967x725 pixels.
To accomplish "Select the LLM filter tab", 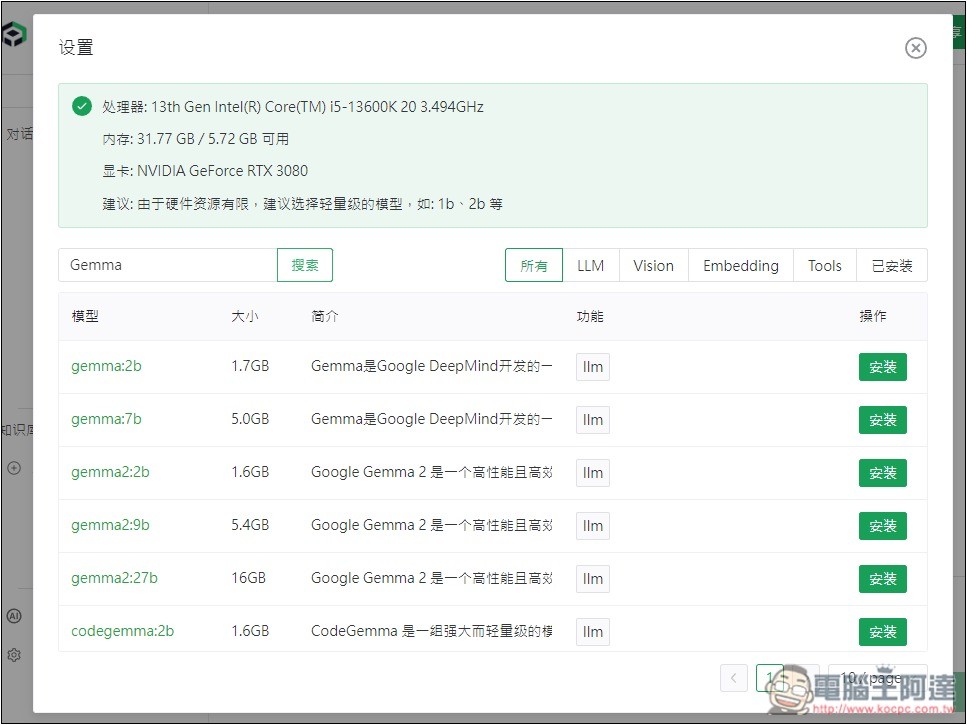I will [x=590, y=265].
